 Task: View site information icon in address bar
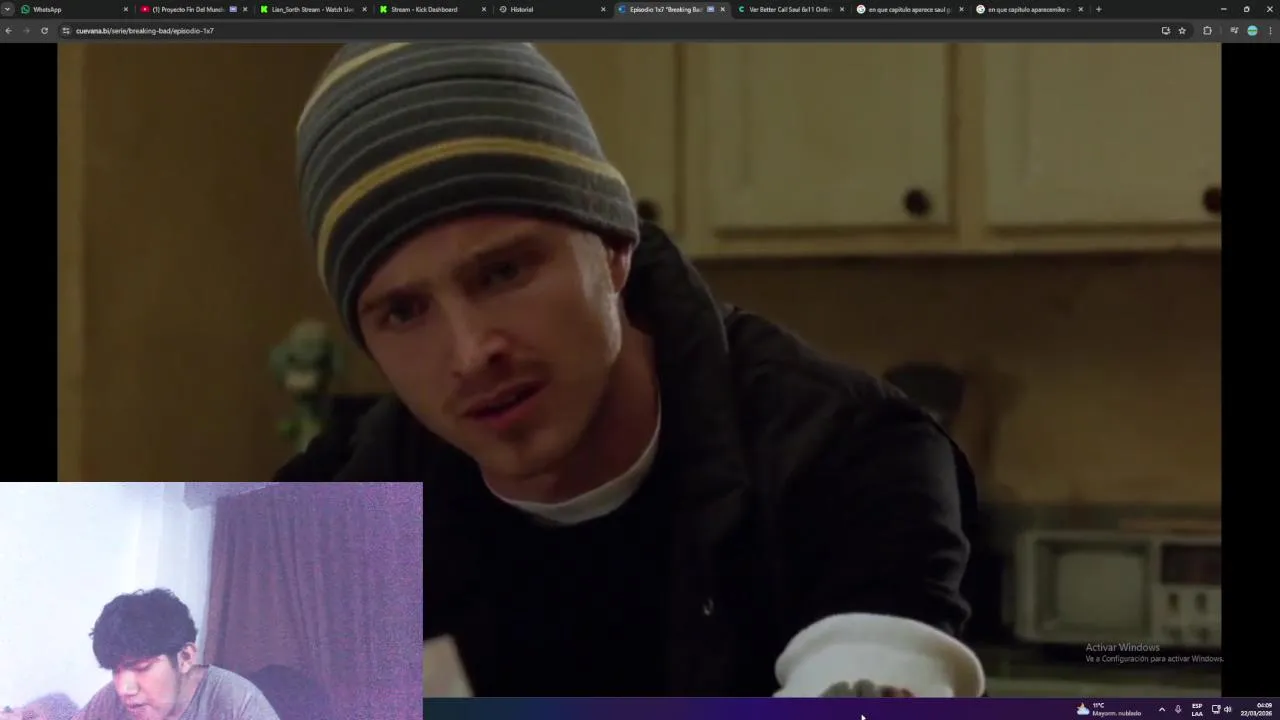coord(66,31)
